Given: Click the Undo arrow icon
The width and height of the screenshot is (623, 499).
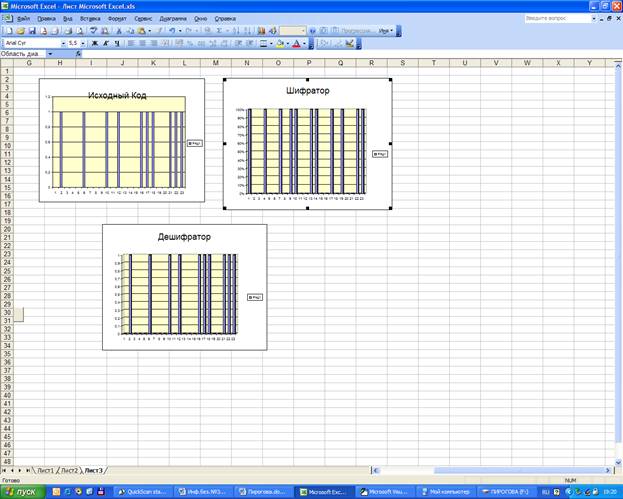Looking at the screenshot, I should coord(172,31).
